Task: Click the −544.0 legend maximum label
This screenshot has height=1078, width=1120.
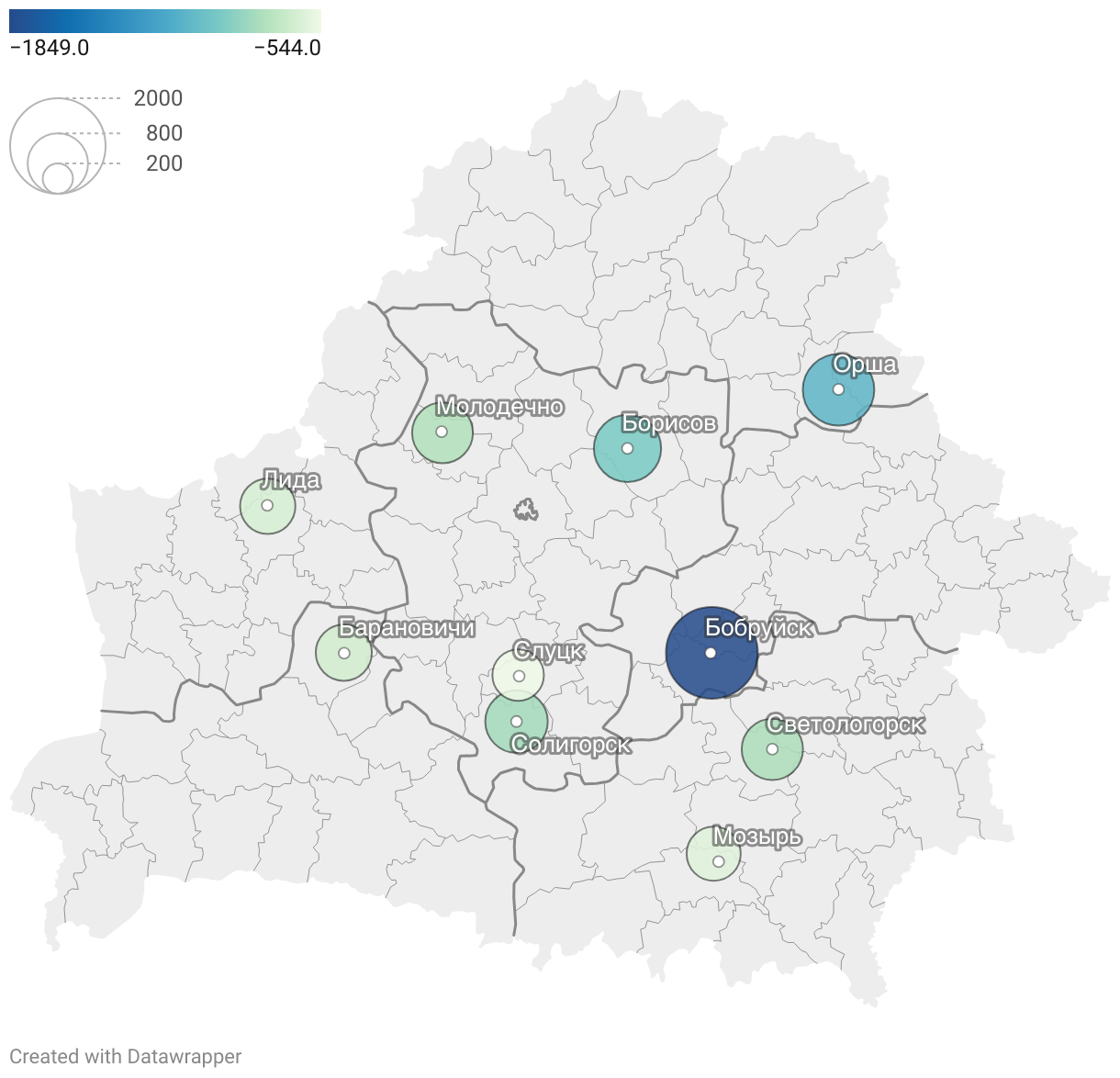Action: click(x=287, y=48)
